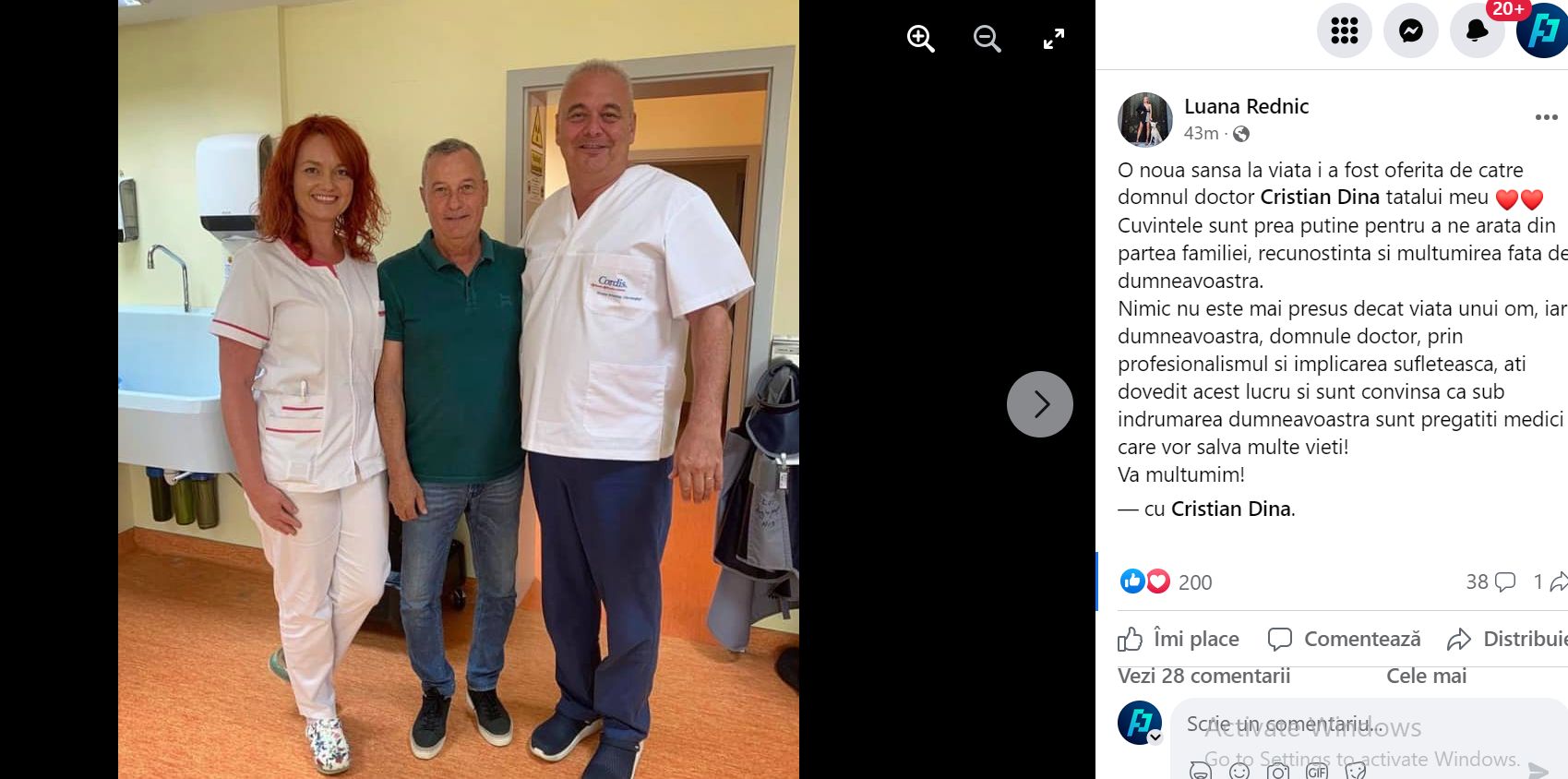Open the account profile menu
This screenshot has width=1568, height=779.
(1543, 30)
